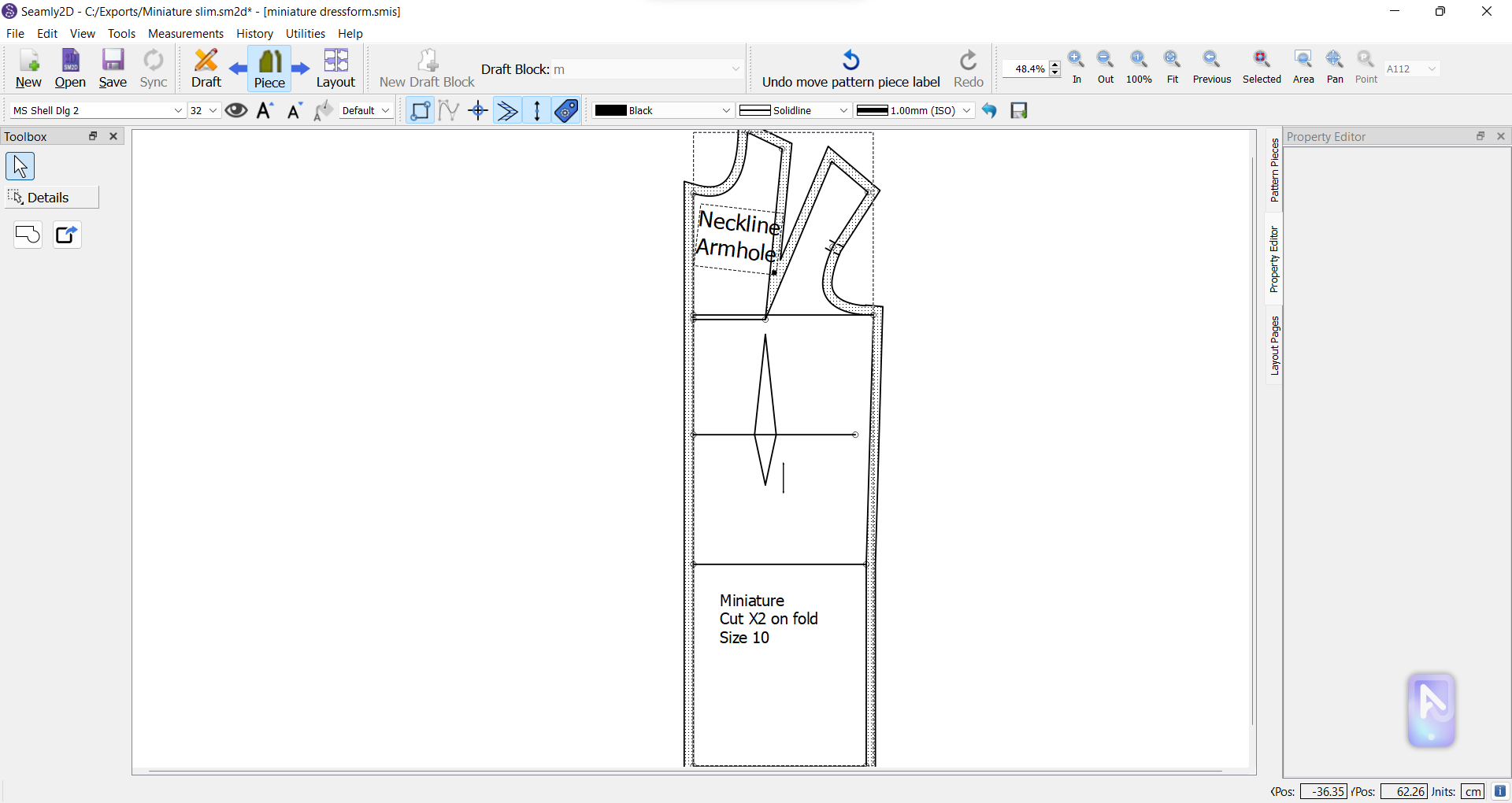Increase font size with large A icon
The width and height of the screenshot is (1512, 803).
tap(265, 110)
